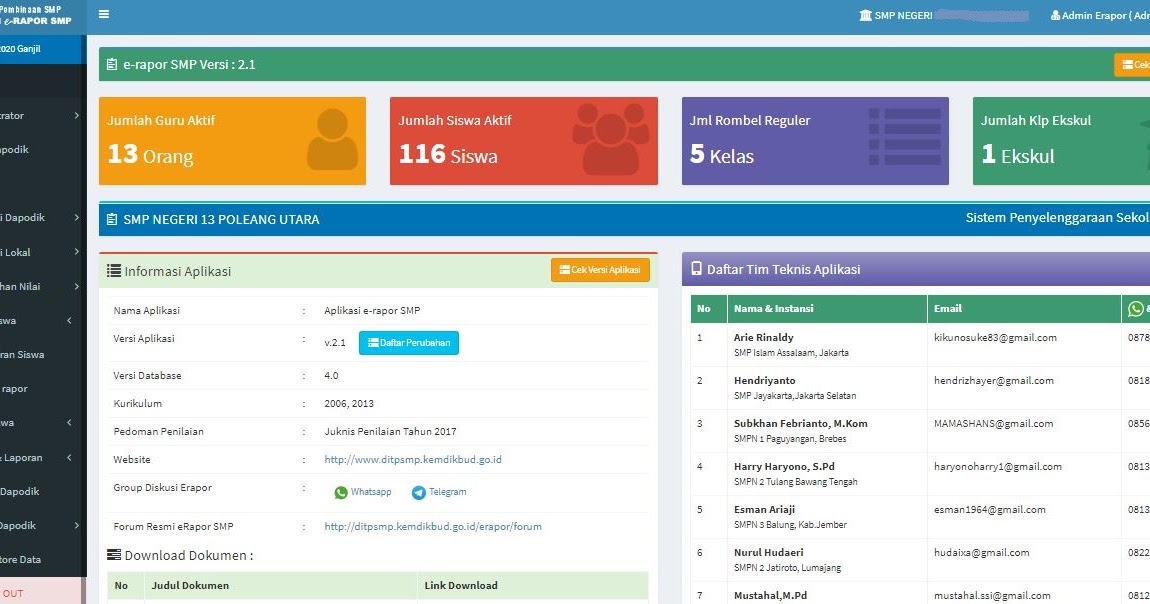This screenshot has height=604, width=1150.
Task: Click the list icon beside Informasi Aplikasi
Action: tap(113, 269)
